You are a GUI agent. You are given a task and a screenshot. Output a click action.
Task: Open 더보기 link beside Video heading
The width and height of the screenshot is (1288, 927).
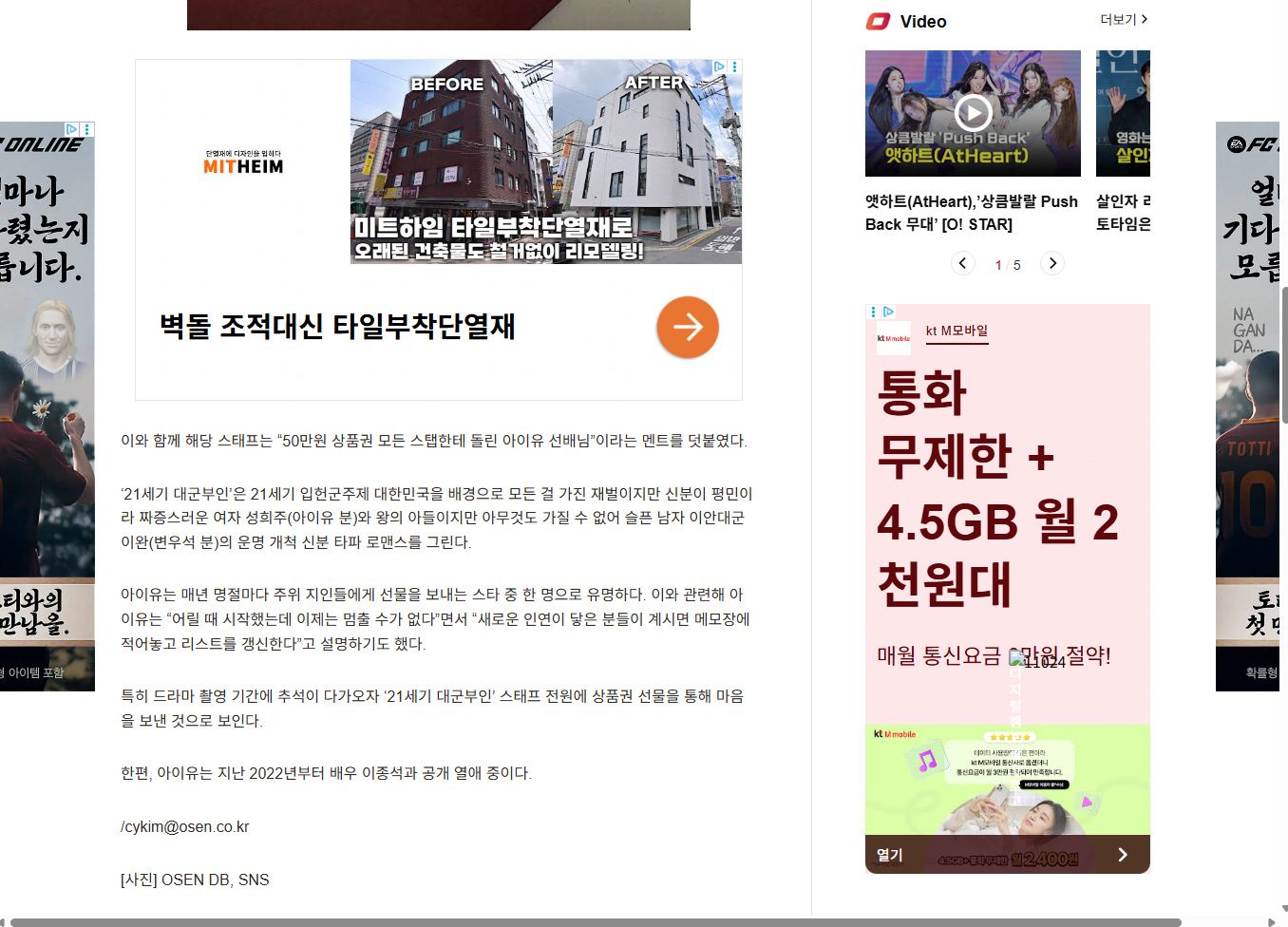(x=1123, y=20)
